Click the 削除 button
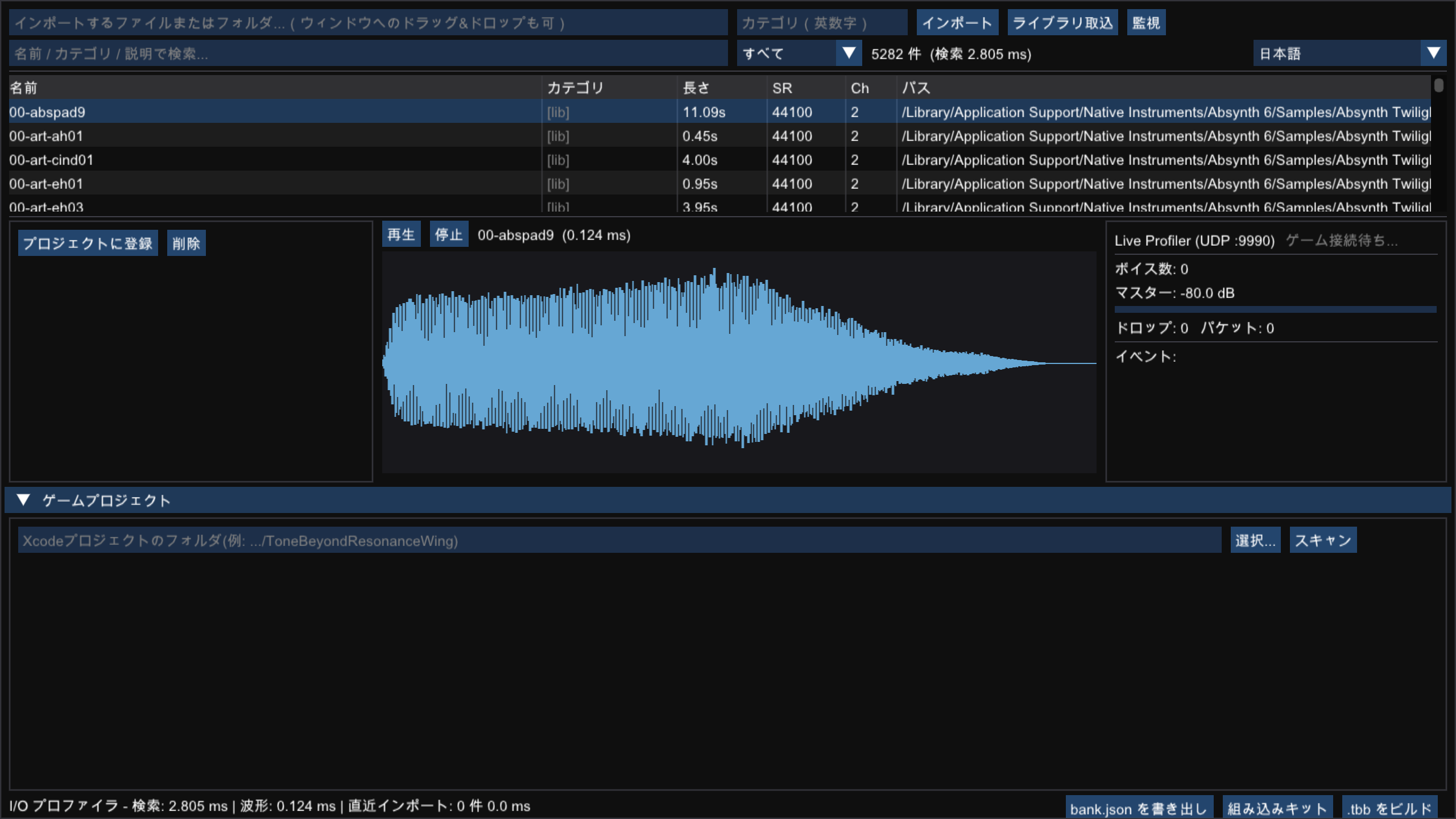Viewport: 1456px width, 819px height. [187, 243]
